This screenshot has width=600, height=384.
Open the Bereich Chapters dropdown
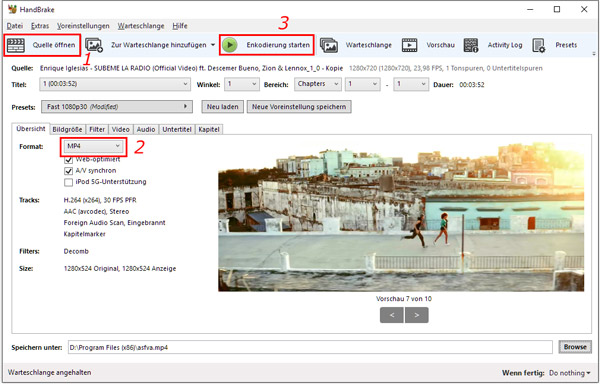click(x=318, y=84)
